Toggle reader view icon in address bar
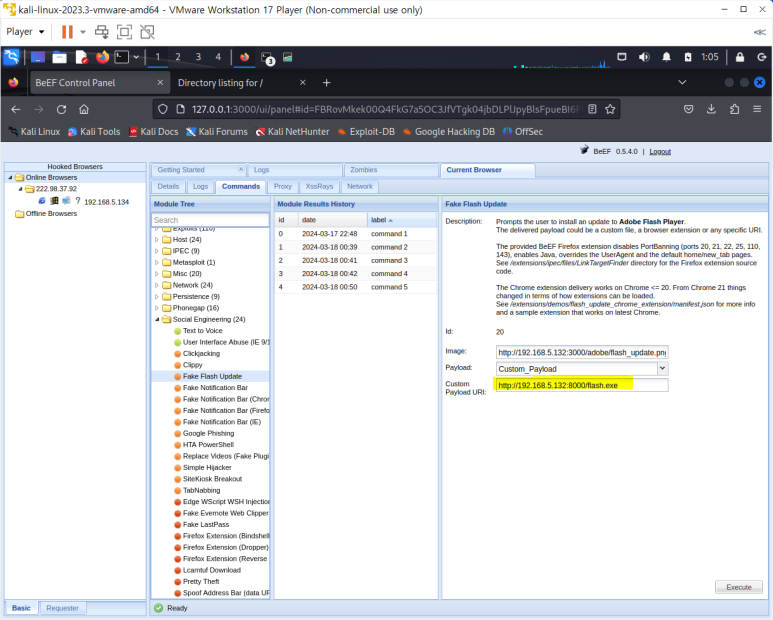 point(593,109)
